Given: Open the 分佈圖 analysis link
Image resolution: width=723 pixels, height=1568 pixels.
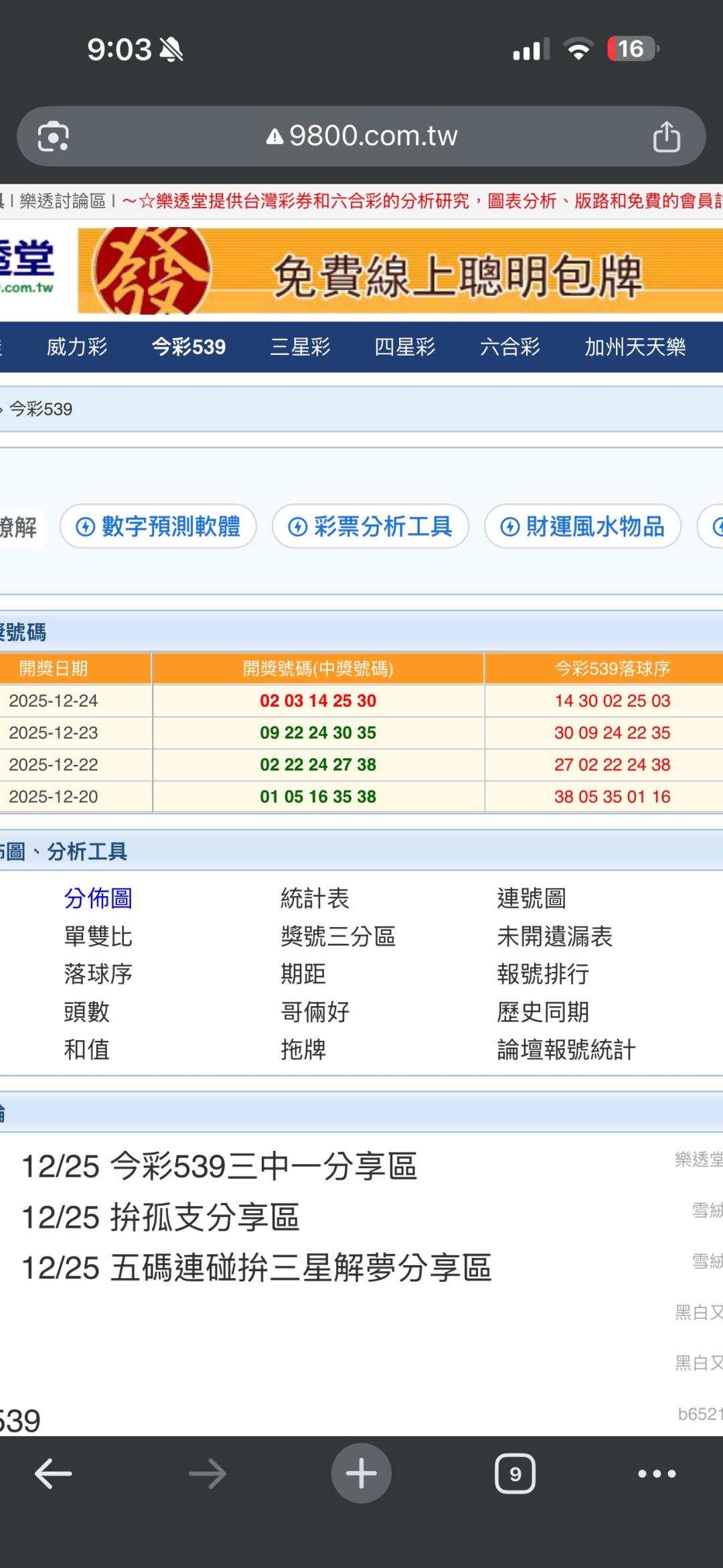Looking at the screenshot, I should (98, 898).
